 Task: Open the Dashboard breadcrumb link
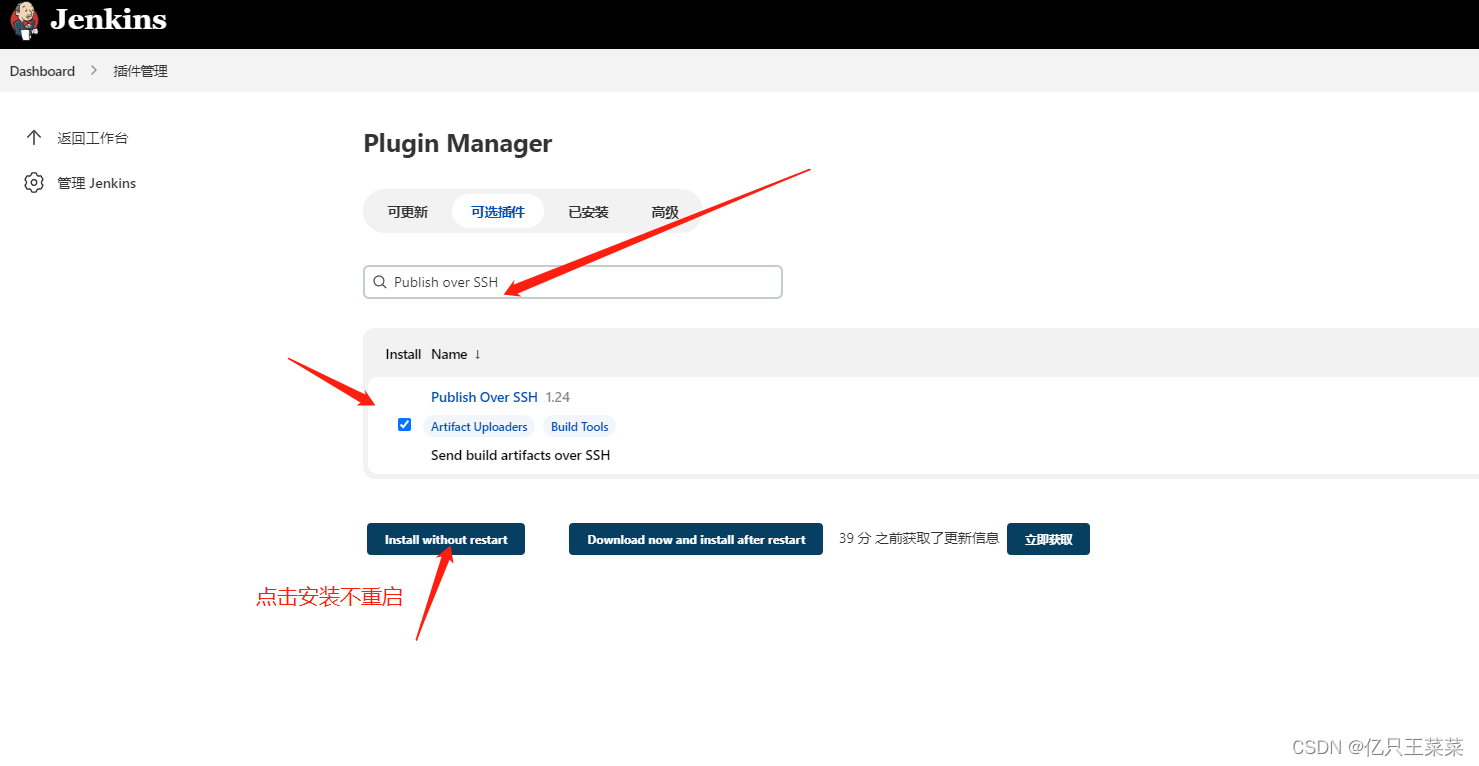pos(42,71)
